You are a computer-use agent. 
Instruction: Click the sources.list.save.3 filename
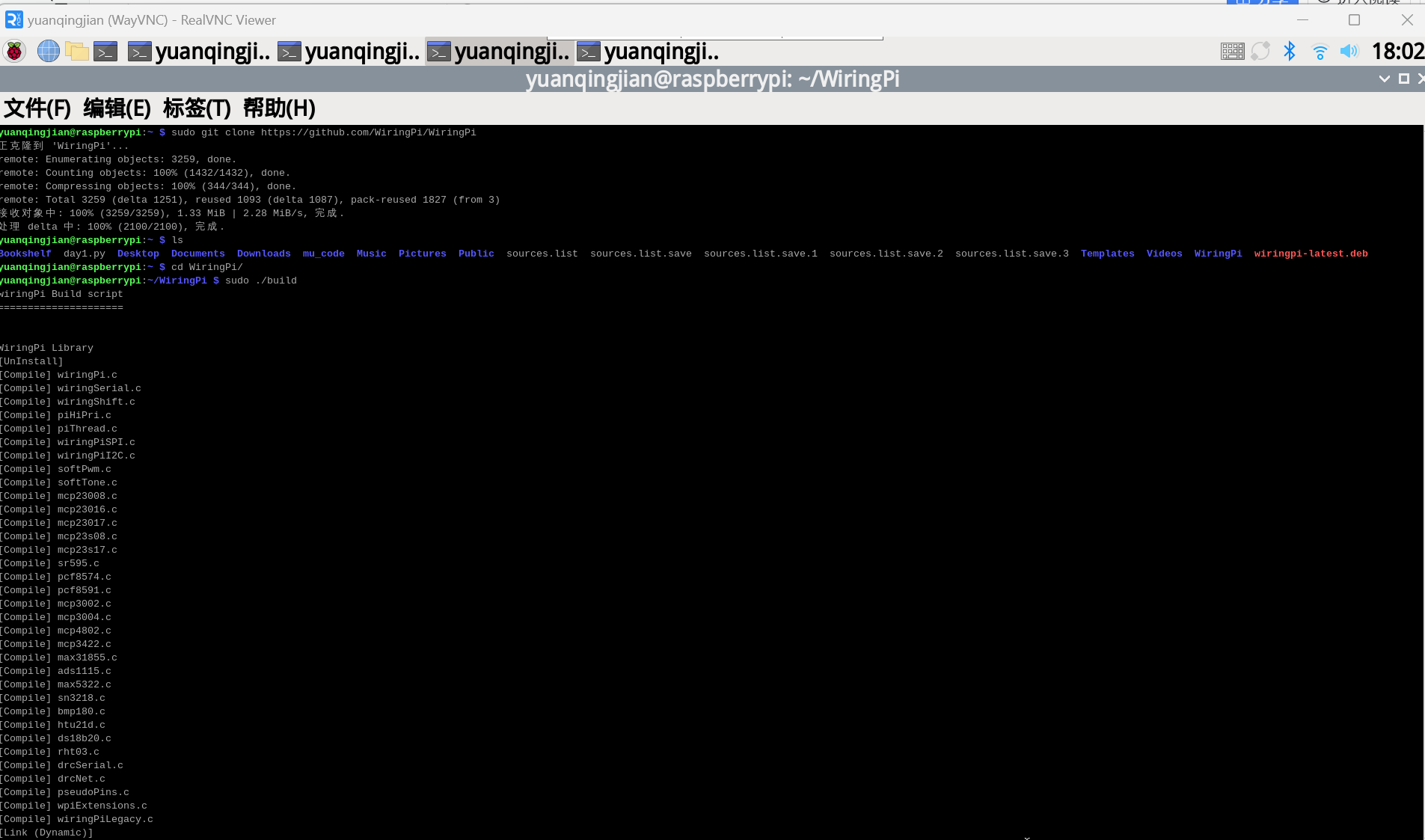point(1012,254)
